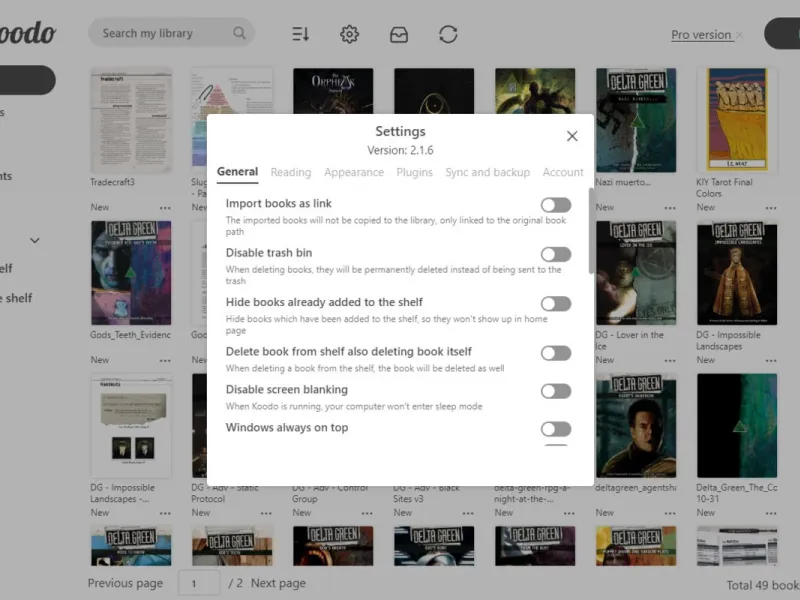Click the Version: 2.1.6 text

pos(400,151)
